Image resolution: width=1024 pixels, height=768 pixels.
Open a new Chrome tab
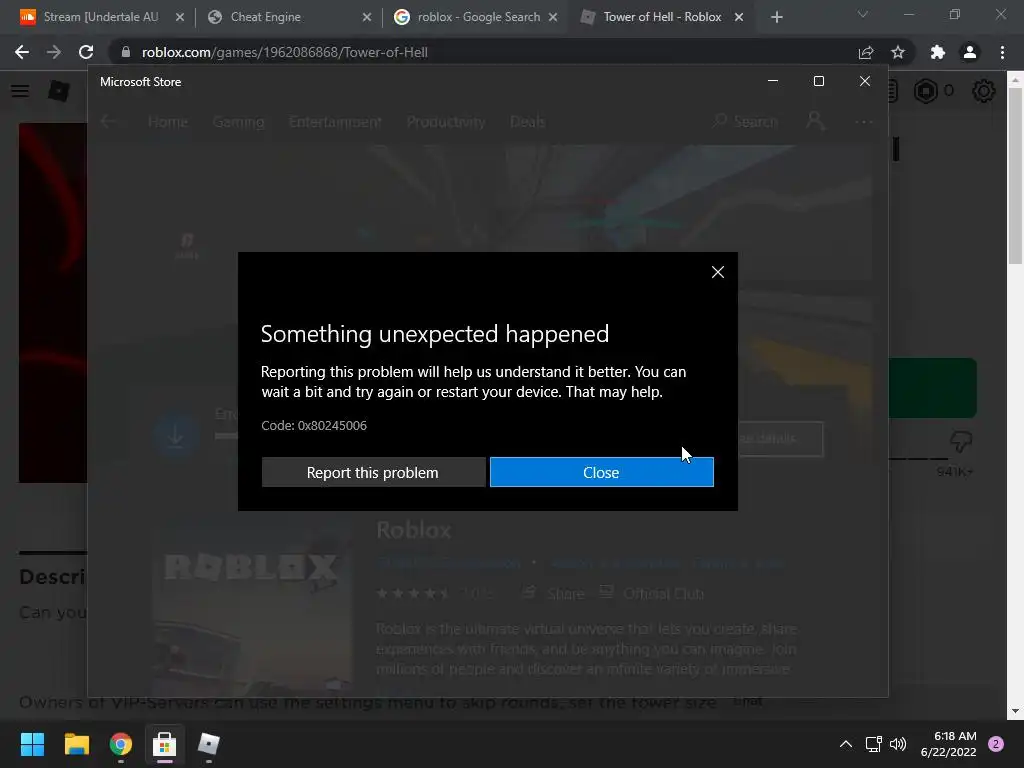click(776, 17)
